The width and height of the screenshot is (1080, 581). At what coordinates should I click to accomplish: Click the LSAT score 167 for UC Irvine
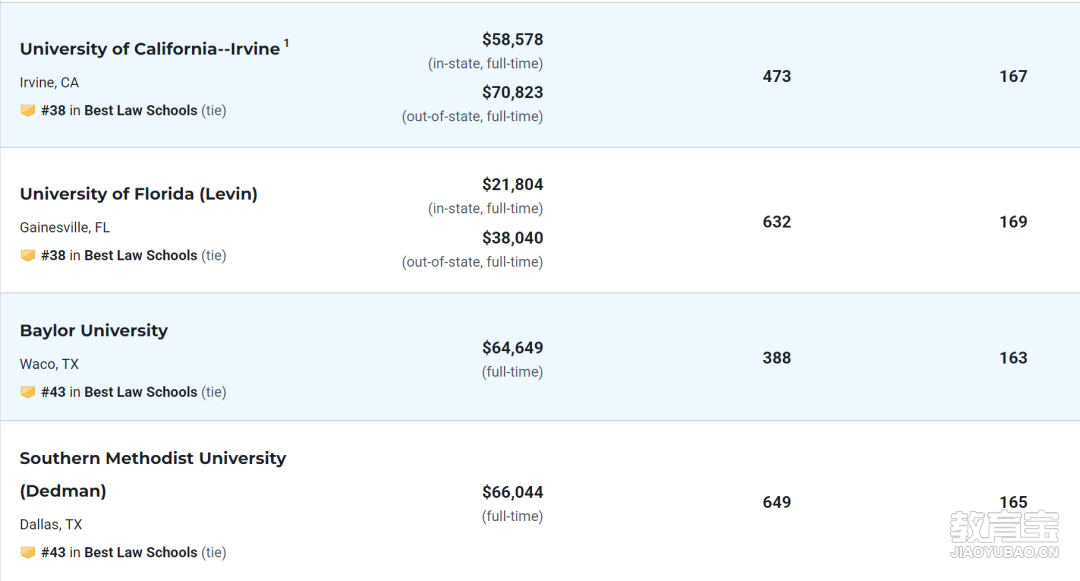tap(1013, 76)
